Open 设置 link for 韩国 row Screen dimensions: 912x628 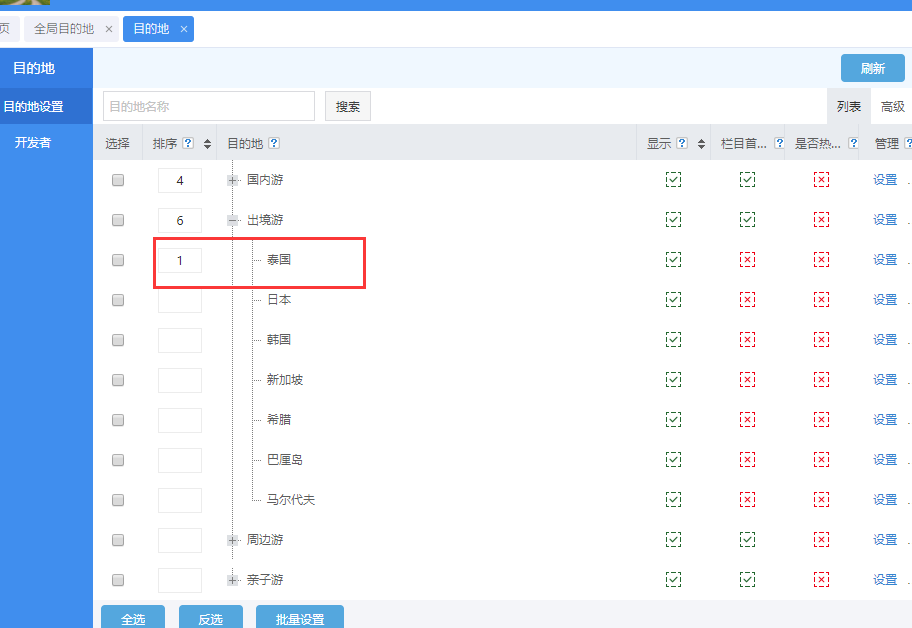(885, 339)
